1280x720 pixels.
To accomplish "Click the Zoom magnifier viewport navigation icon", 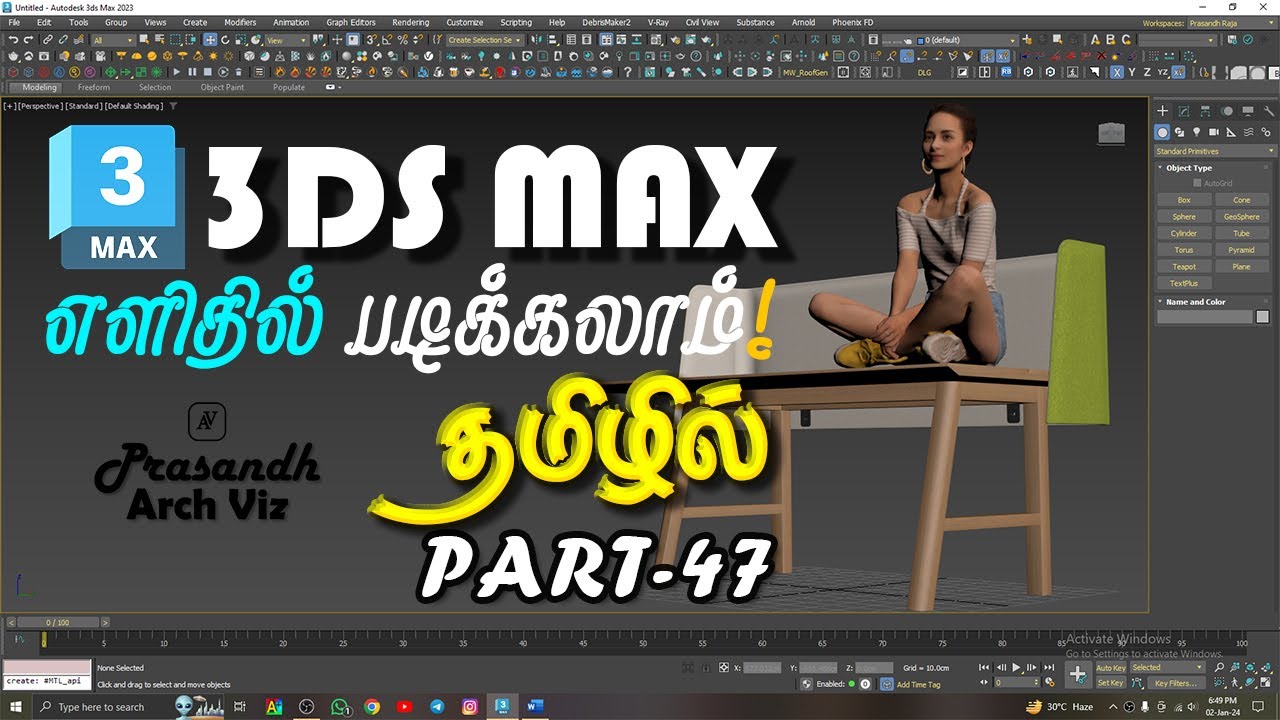I will coord(1219,667).
